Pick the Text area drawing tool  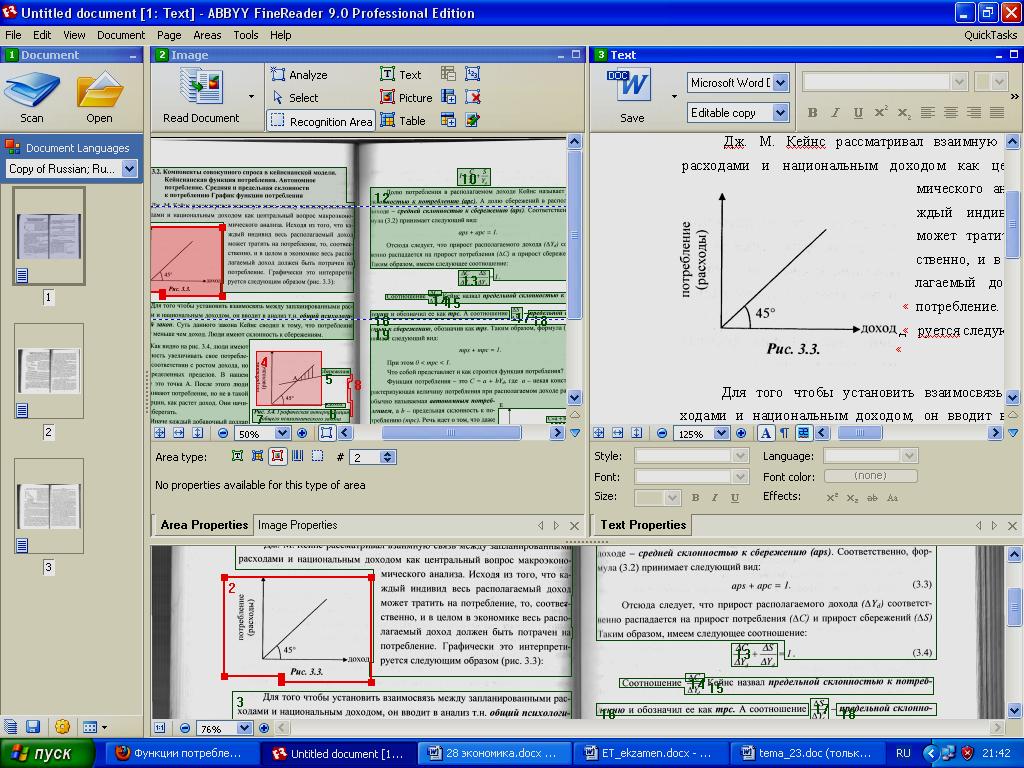(x=400, y=74)
